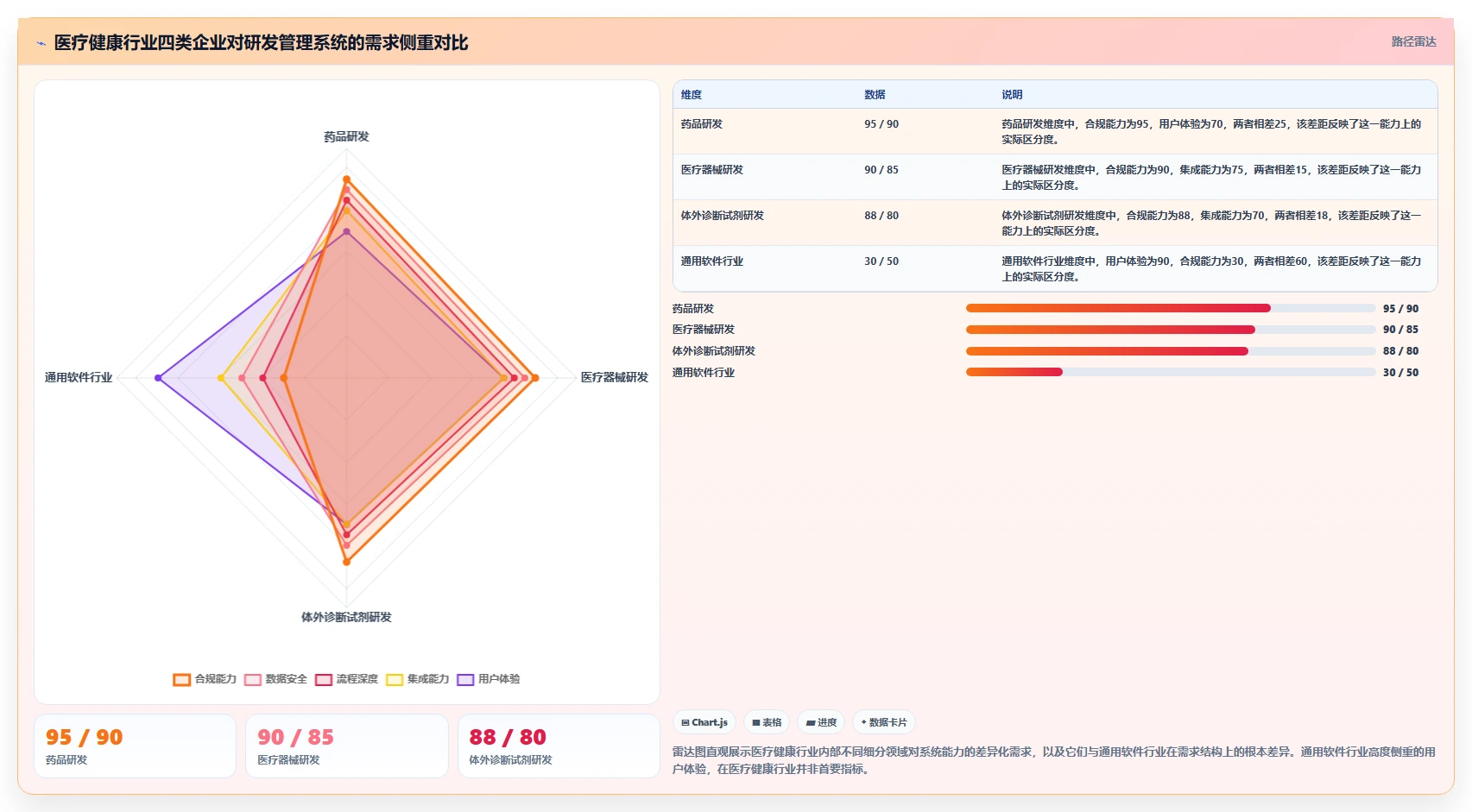1472x812 pixels.
Task: Click the 药品研发 radar axis label
Action: pos(346,136)
